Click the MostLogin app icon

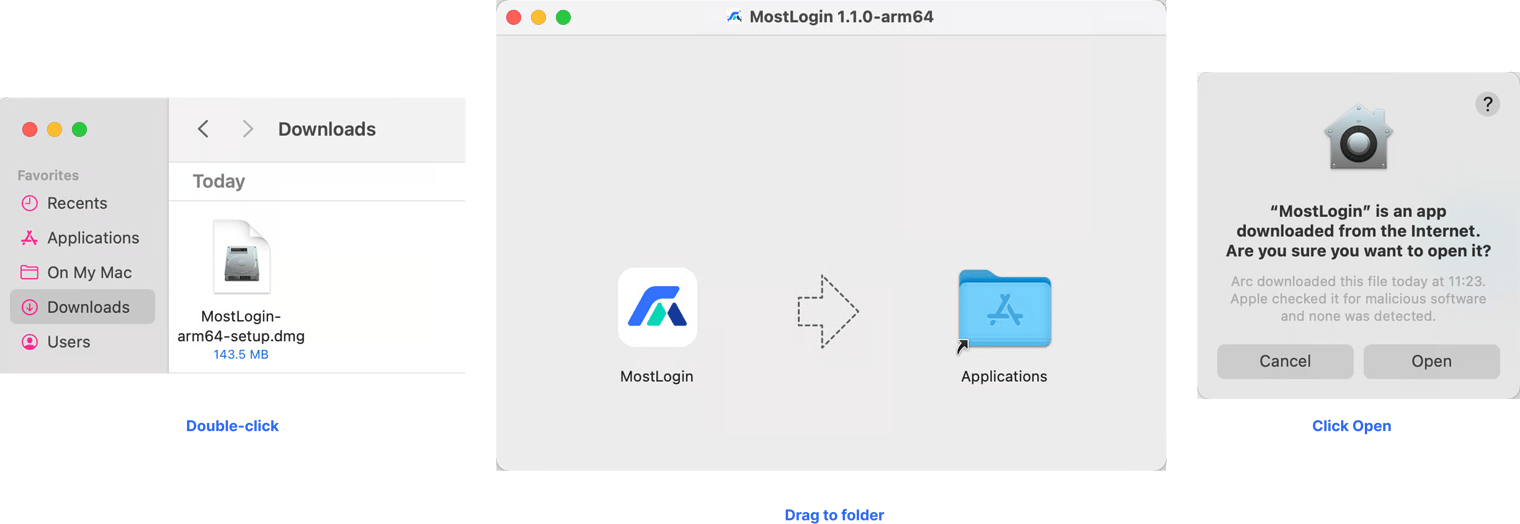(657, 307)
